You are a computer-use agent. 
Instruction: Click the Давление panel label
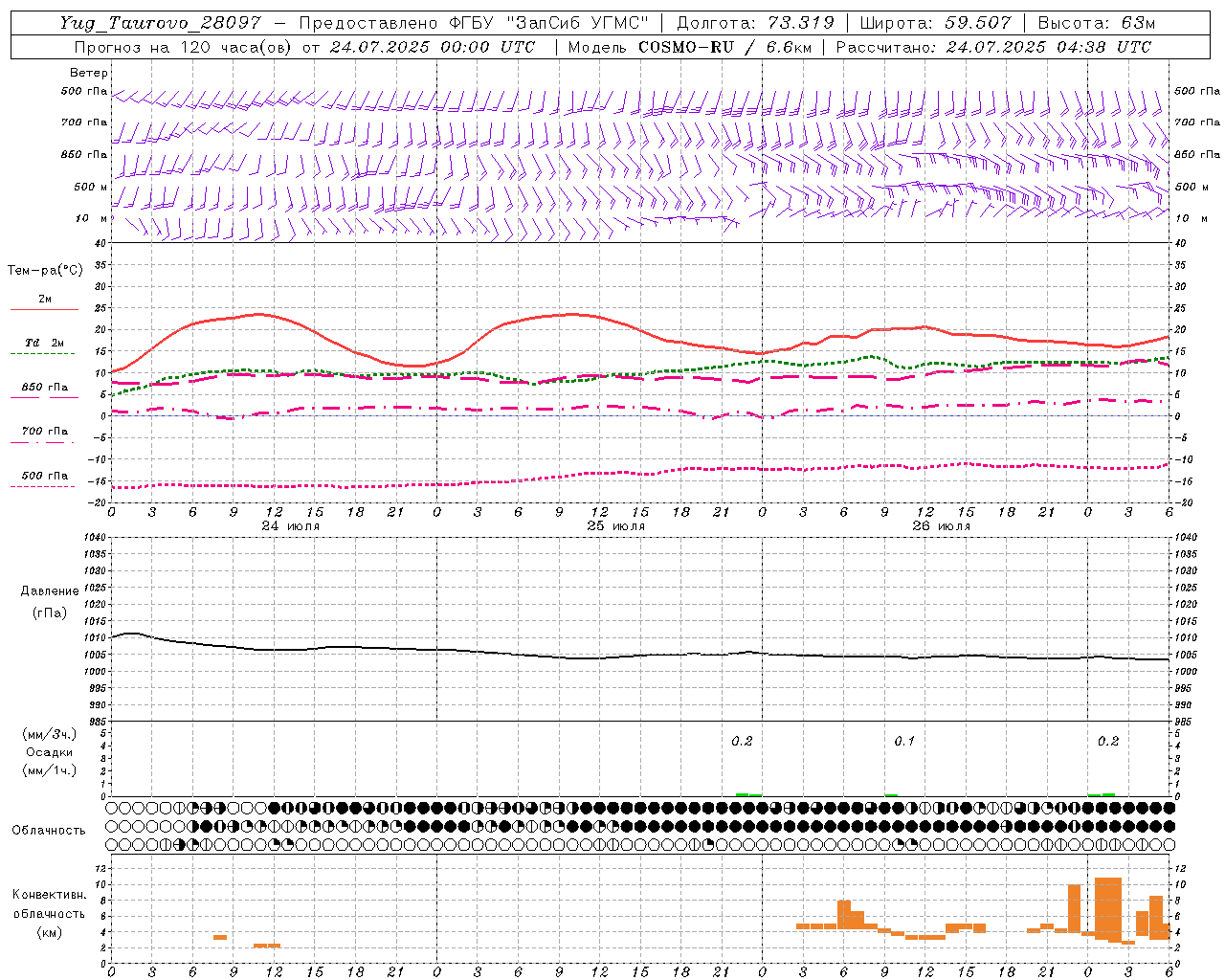coord(49,591)
